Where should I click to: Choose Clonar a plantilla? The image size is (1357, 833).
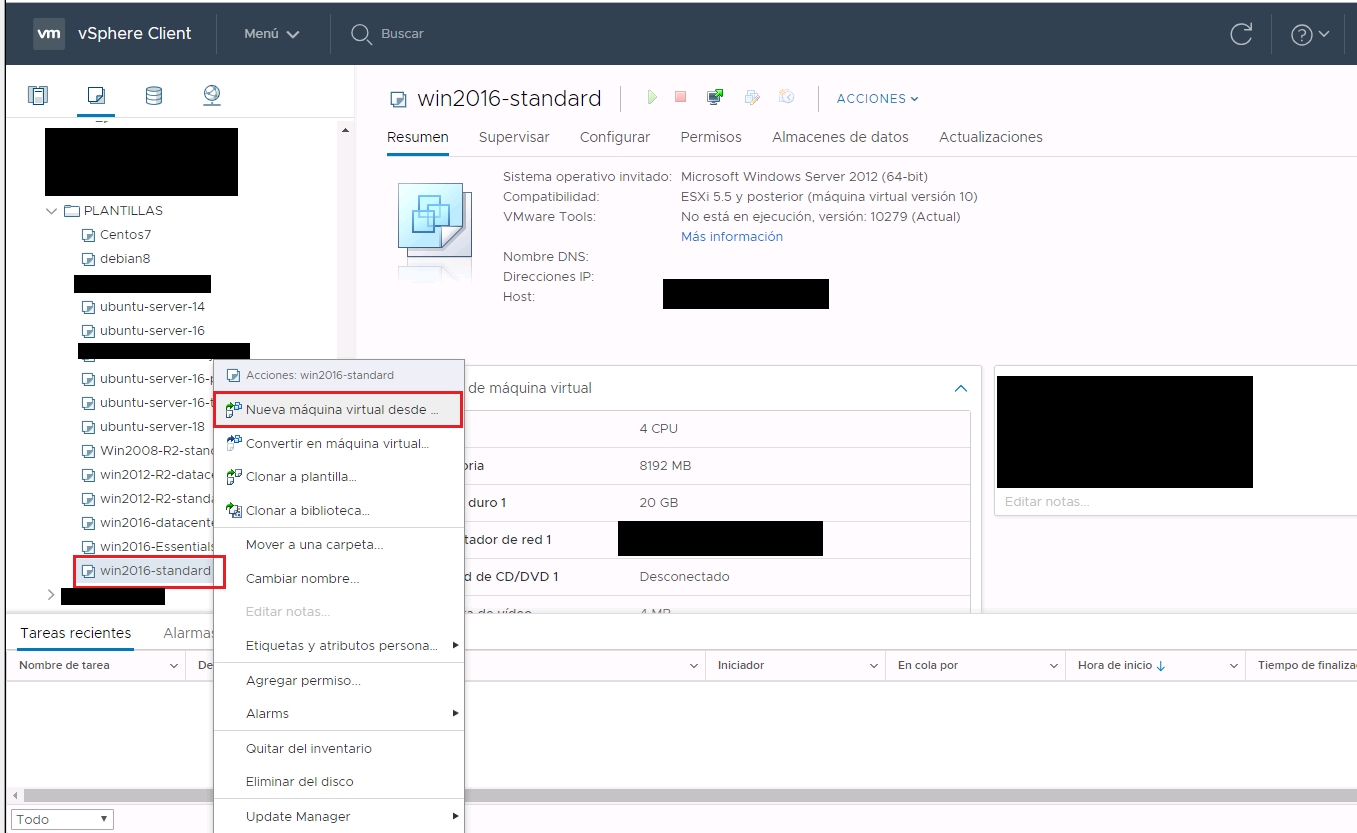339,477
